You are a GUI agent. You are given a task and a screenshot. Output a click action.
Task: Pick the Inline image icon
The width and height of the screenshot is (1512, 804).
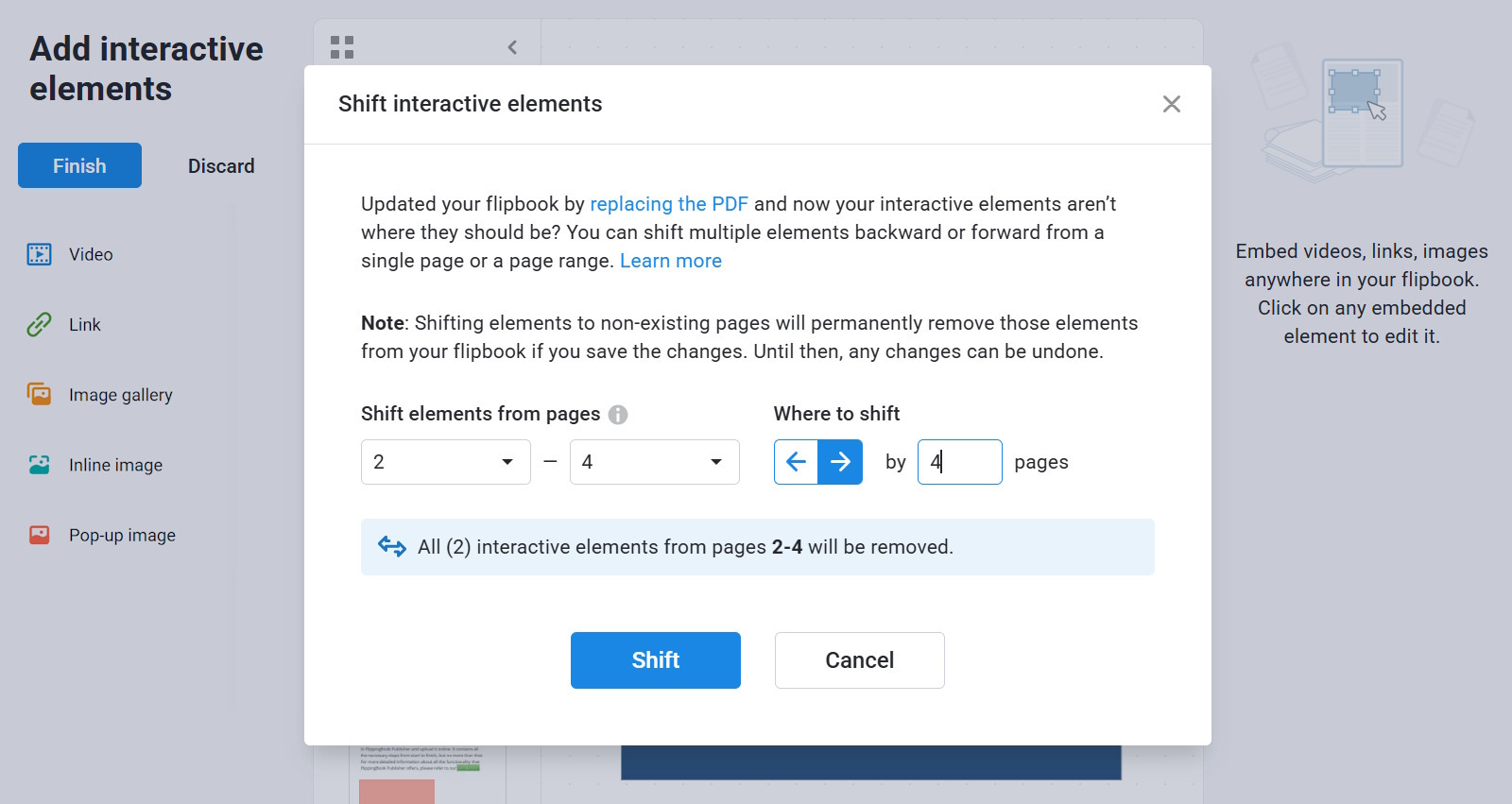(x=39, y=465)
